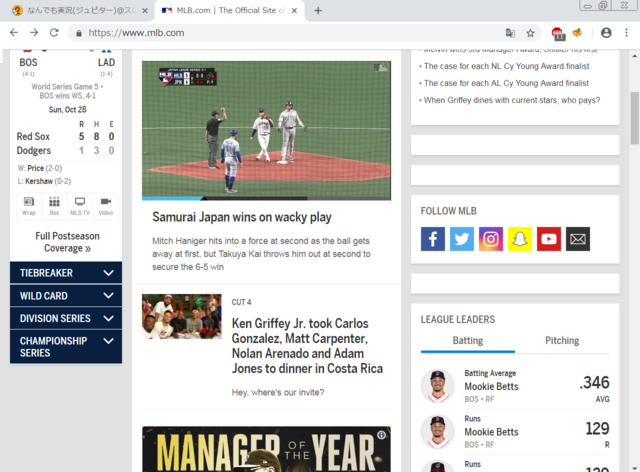This screenshot has width=640, height=472.
Task: Click the CUT 4 category label
Action: pyautogui.click(x=241, y=302)
